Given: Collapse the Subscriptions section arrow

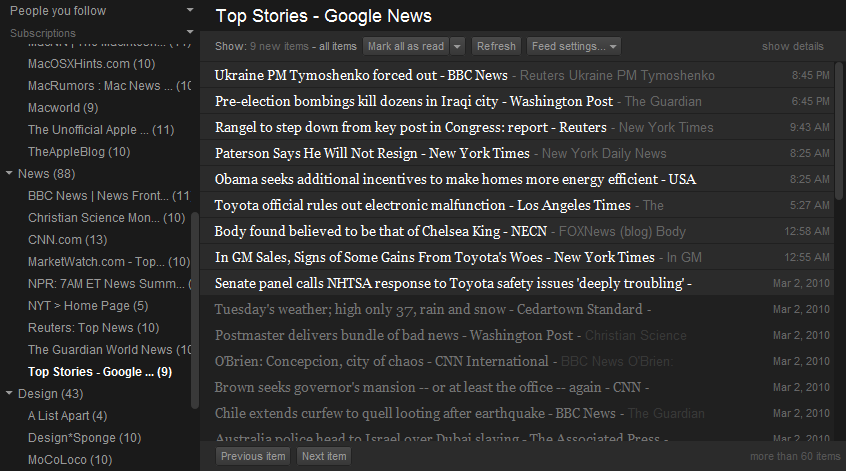Looking at the screenshot, I should (189, 32).
